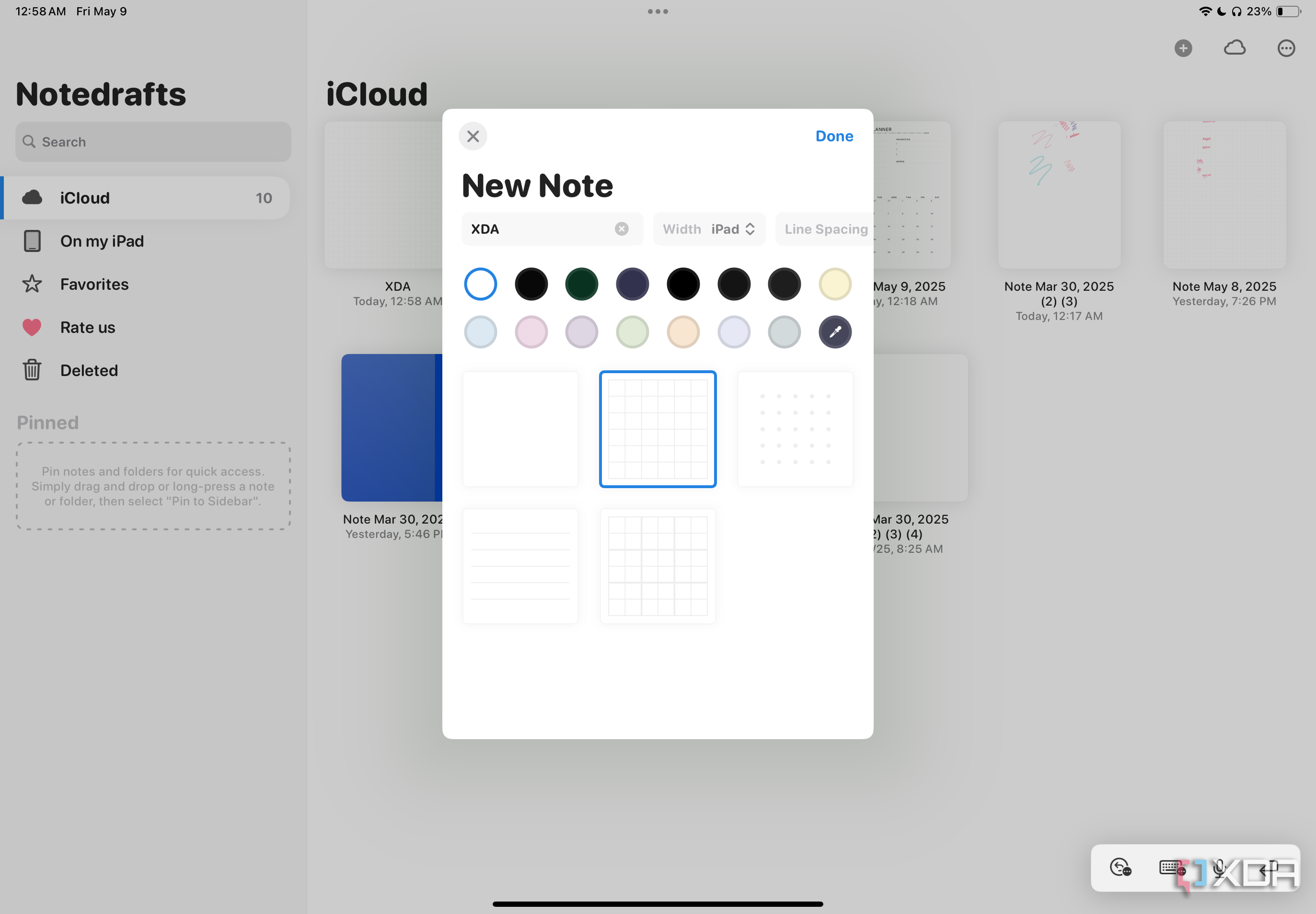Viewport: 1316px width, 914px height.
Task: Choose the light green paper color
Action: click(x=633, y=332)
